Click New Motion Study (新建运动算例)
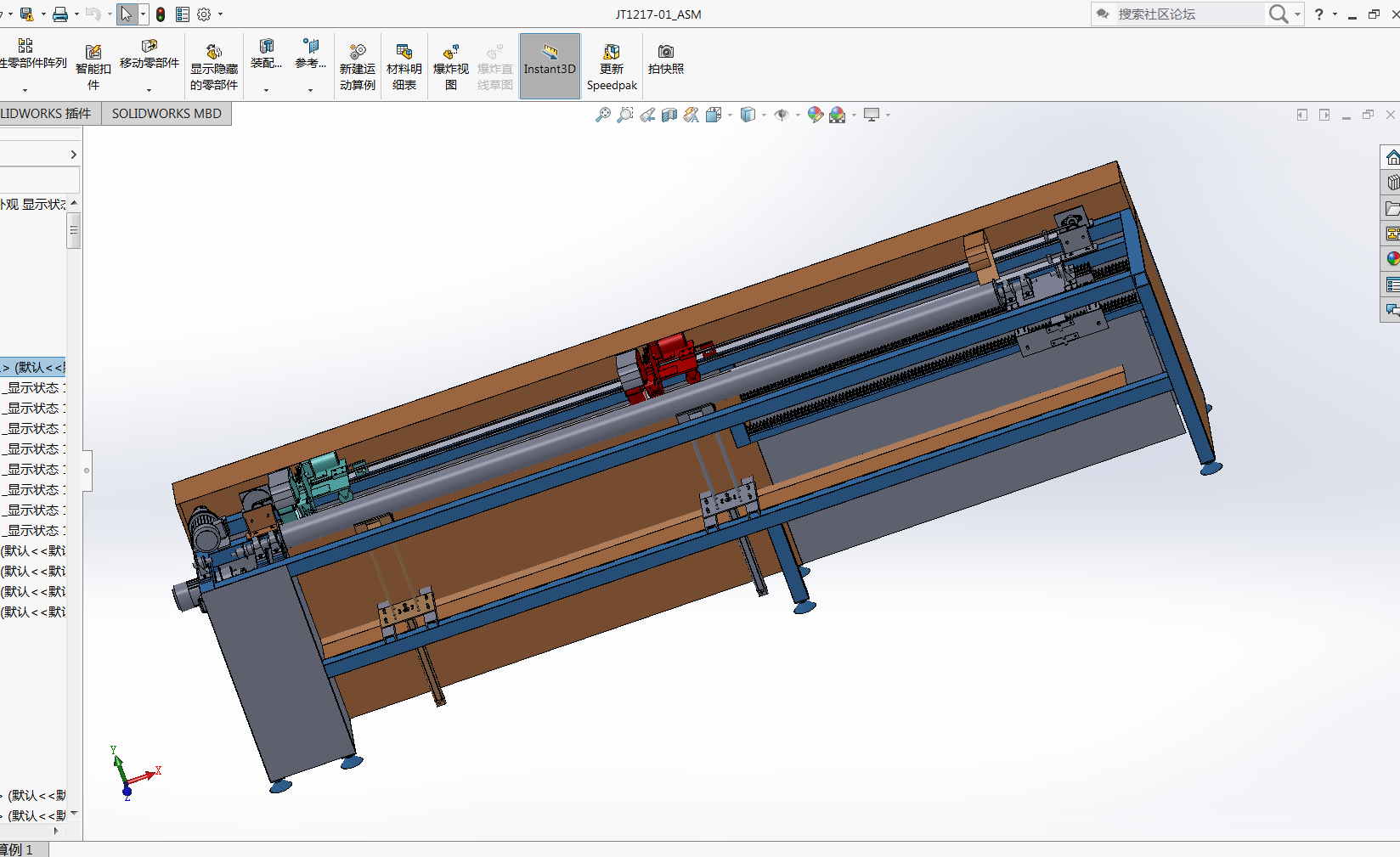1400x857 pixels. pyautogui.click(x=357, y=66)
